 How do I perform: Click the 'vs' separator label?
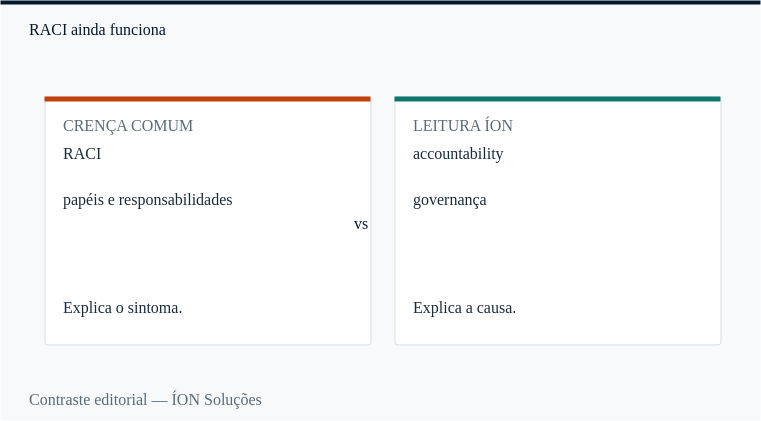click(x=361, y=224)
